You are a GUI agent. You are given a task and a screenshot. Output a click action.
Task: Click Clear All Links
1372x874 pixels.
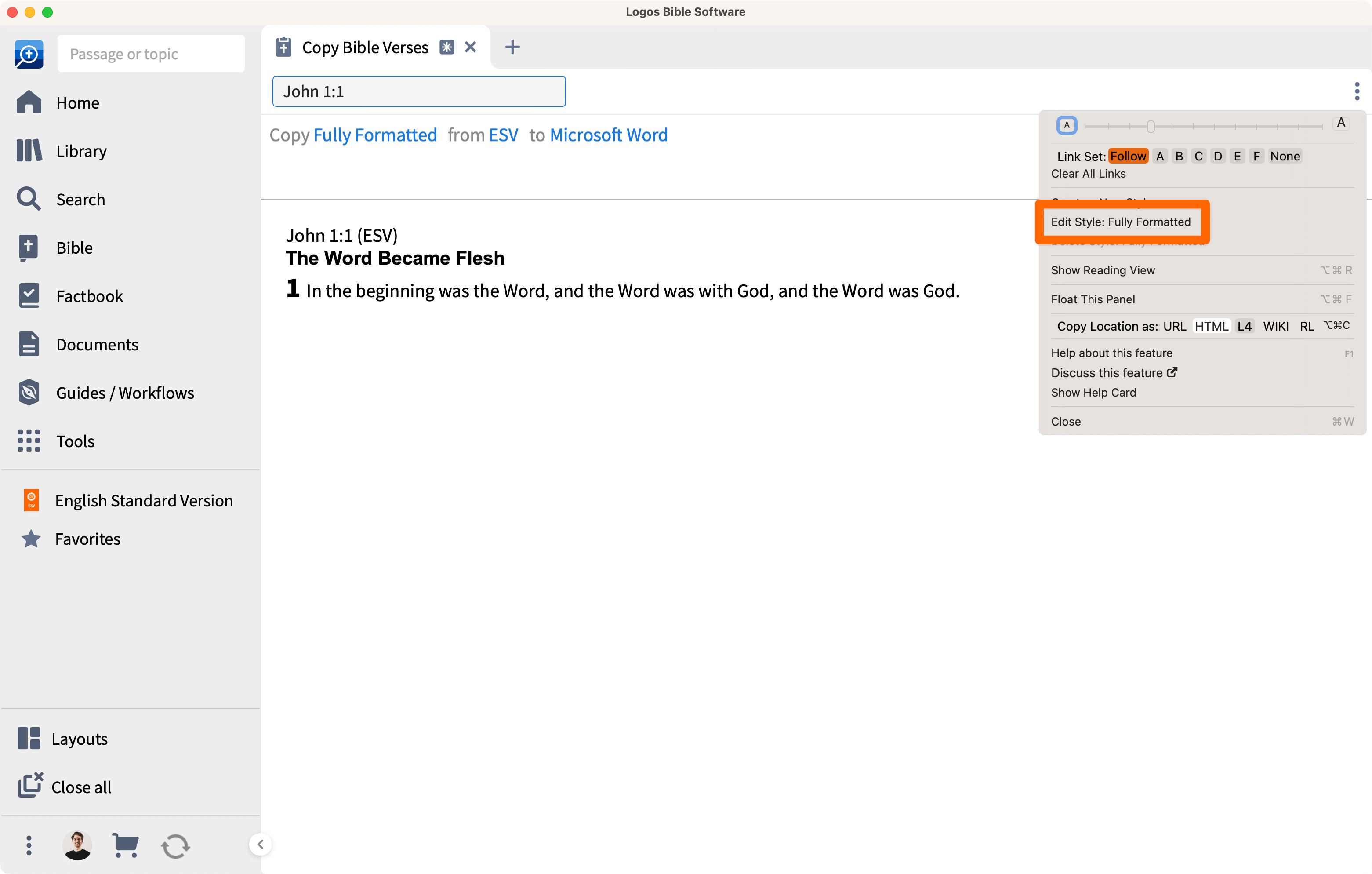1088,173
